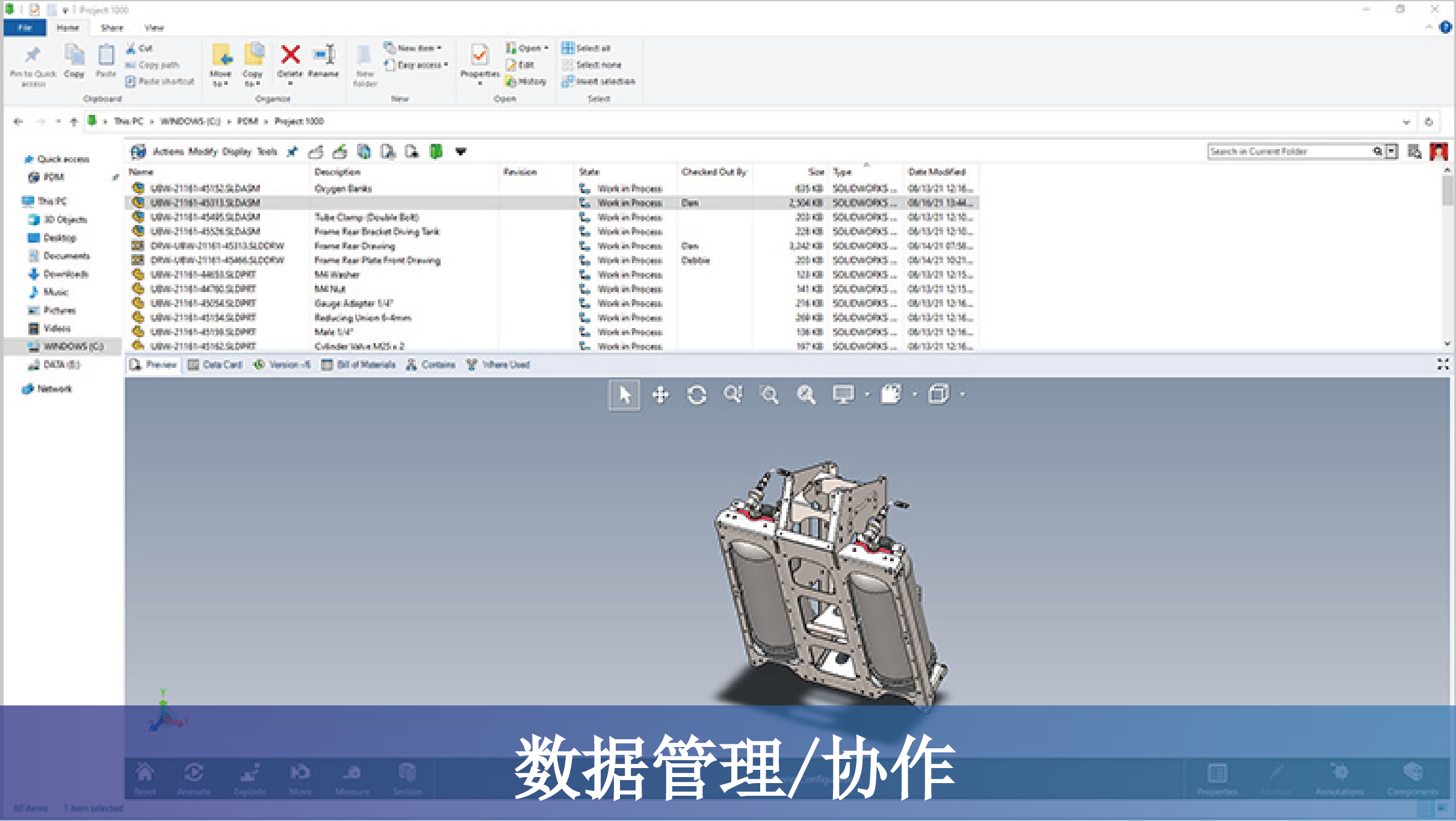This screenshot has width=1456, height=821.
Task: Select the Rotate tool in preview toolbar
Action: coord(697,395)
